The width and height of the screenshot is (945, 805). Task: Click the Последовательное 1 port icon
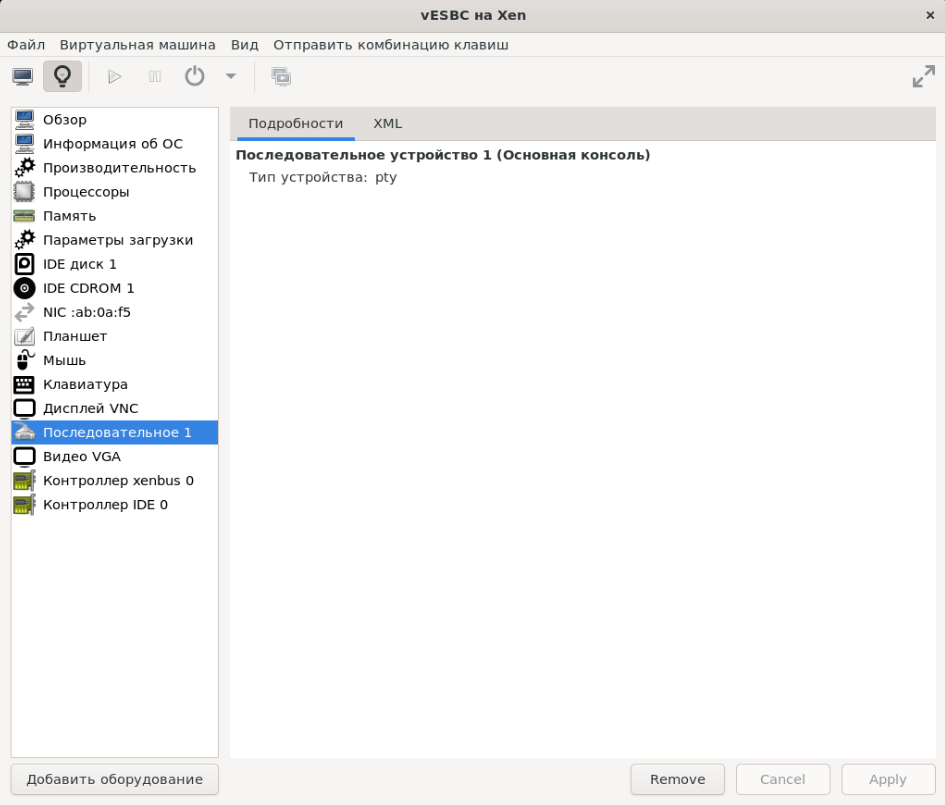pyautogui.click(x=25, y=433)
